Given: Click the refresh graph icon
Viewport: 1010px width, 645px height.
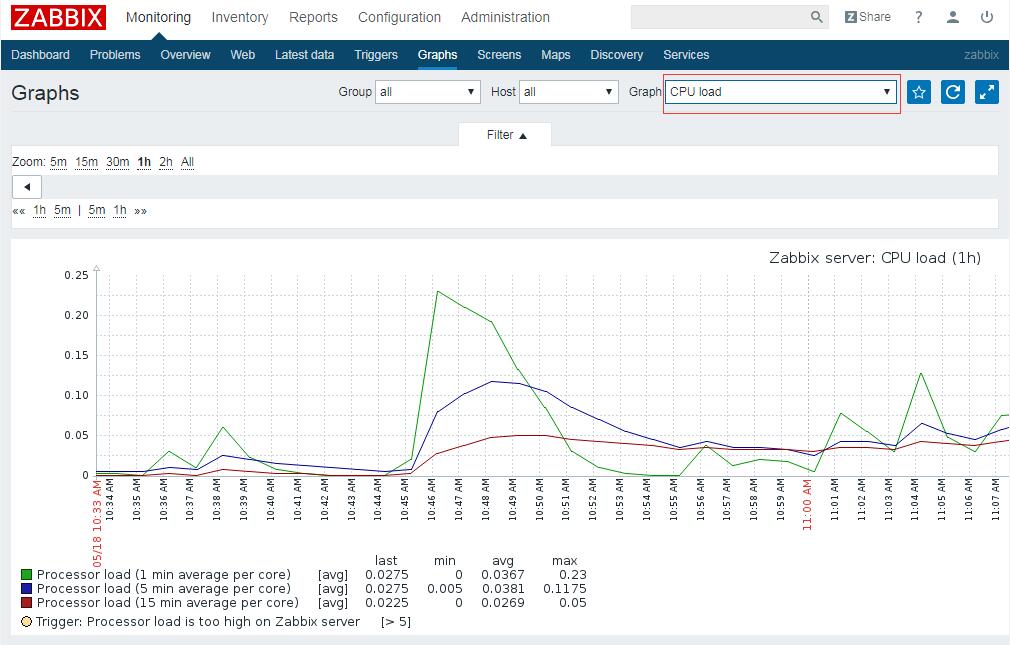Looking at the screenshot, I should [x=953, y=92].
